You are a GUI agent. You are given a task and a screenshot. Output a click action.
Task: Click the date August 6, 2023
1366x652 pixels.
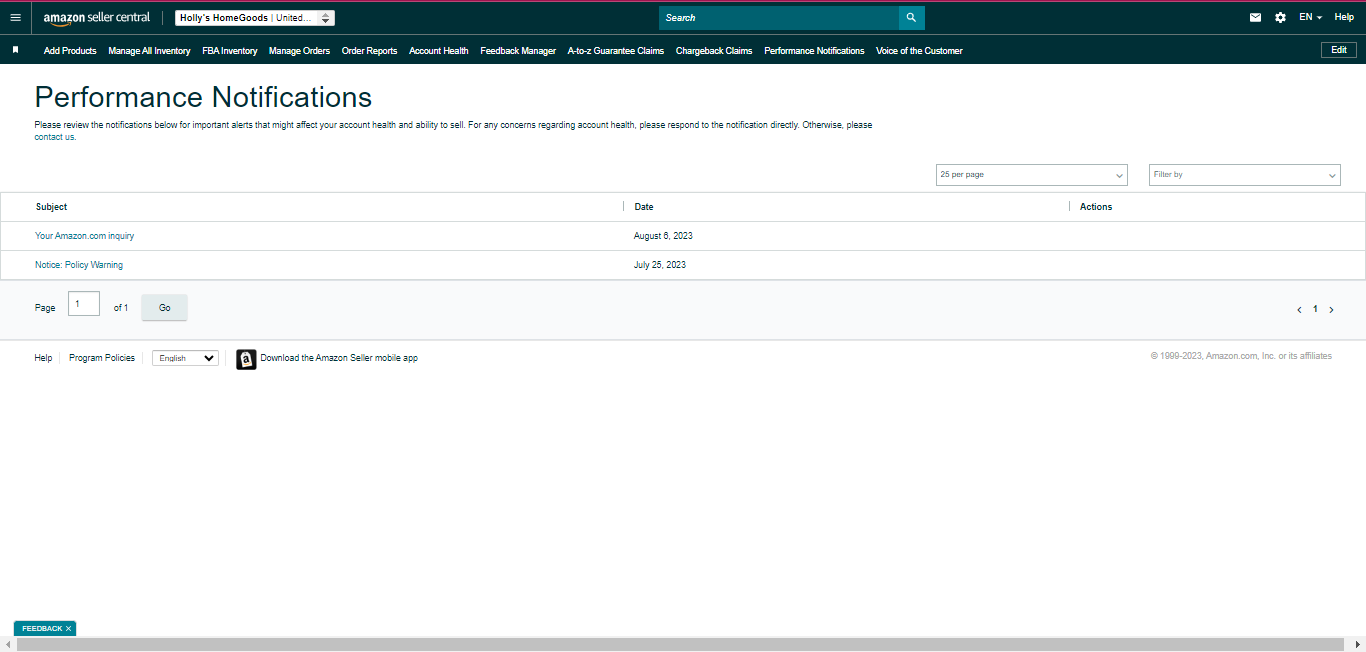click(663, 236)
